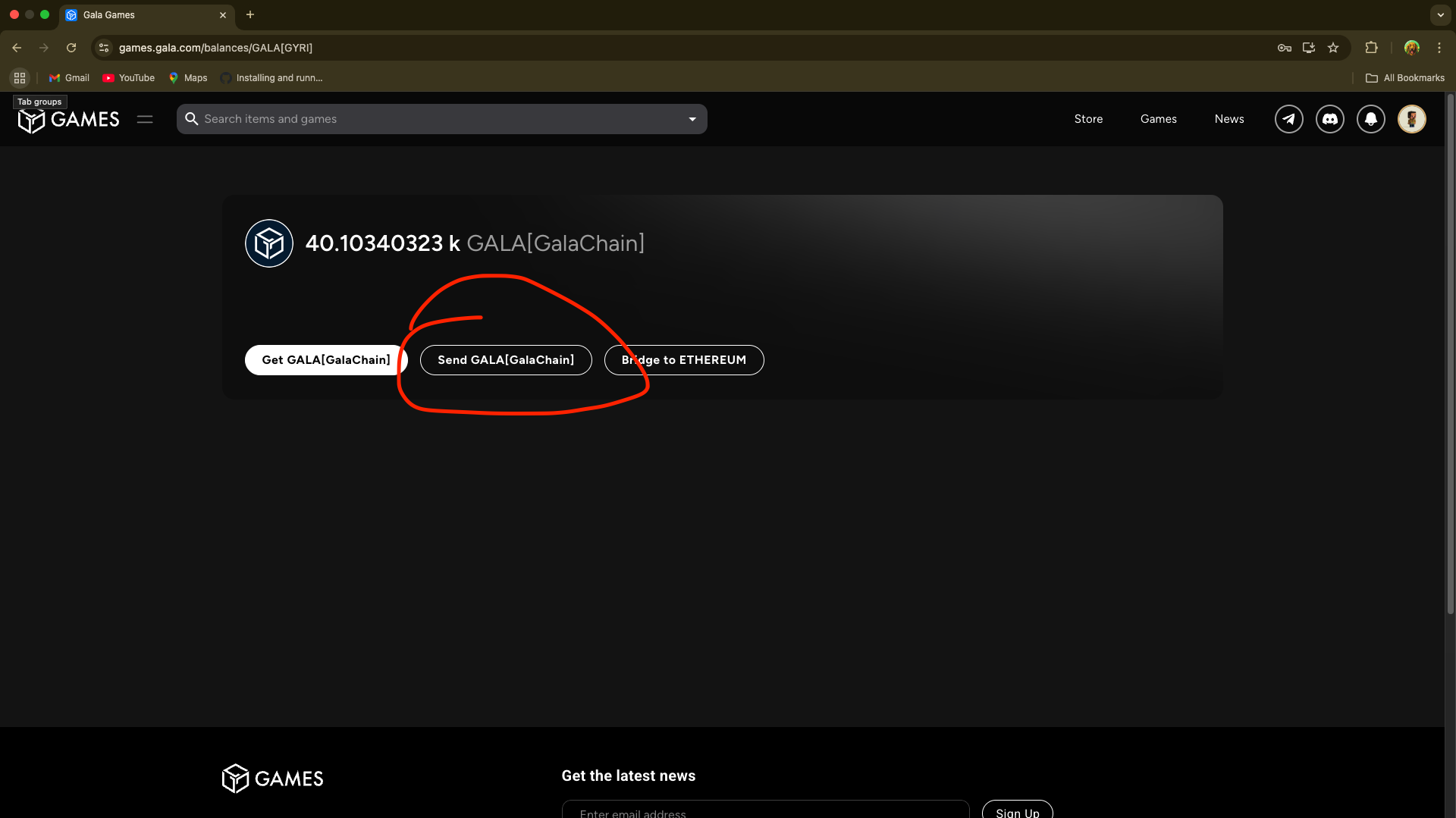
Task: Open the YouTube bookmark
Action: tap(128, 78)
